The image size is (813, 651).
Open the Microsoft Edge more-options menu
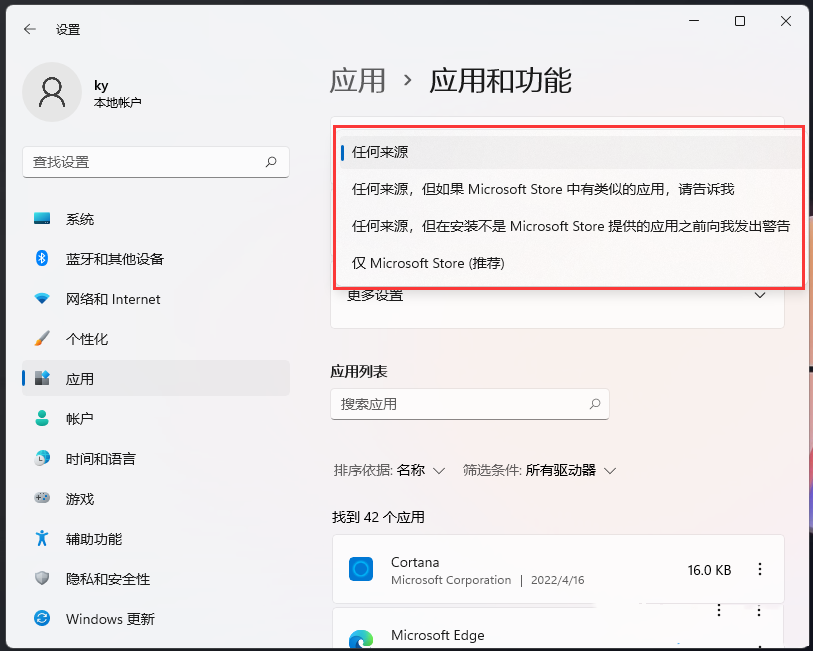click(759, 610)
